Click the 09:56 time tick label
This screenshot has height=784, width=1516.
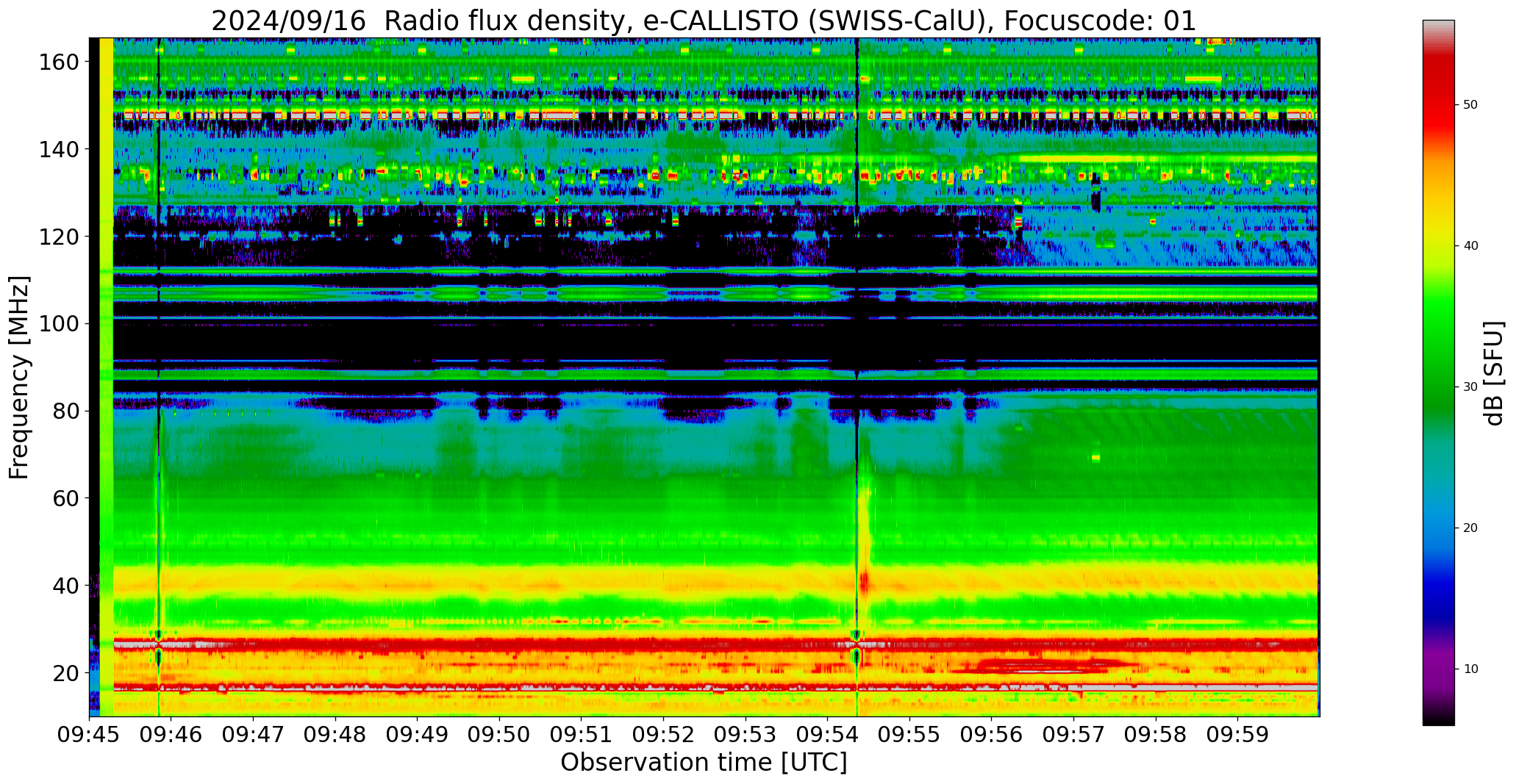[x=991, y=735]
